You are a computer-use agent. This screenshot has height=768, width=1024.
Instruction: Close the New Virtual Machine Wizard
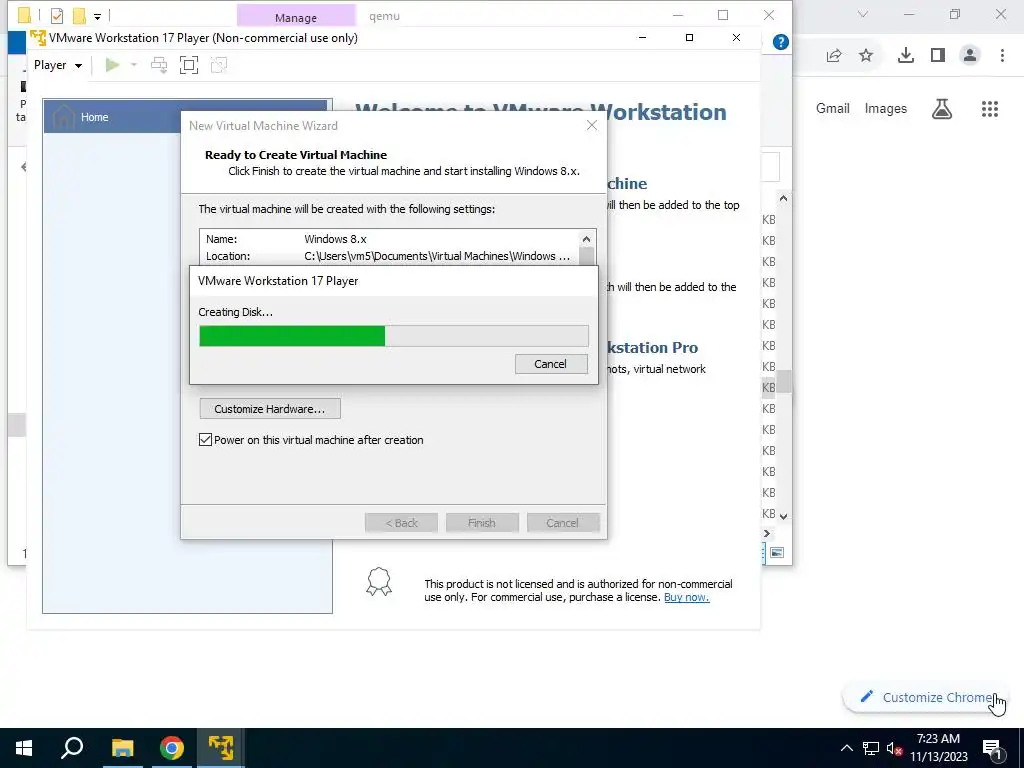click(x=592, y=125)
